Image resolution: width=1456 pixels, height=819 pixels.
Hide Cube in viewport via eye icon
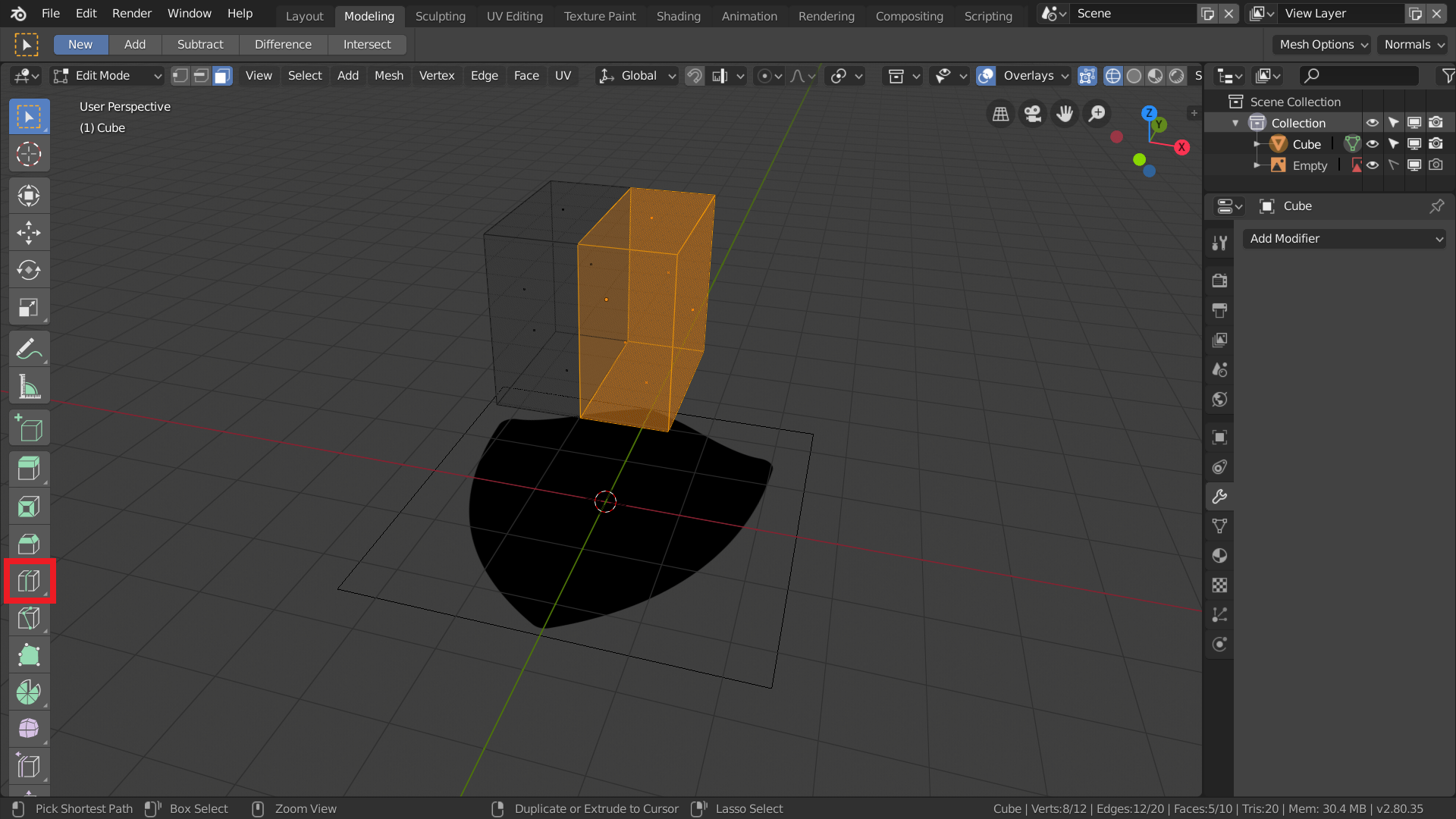[1373, 144]
